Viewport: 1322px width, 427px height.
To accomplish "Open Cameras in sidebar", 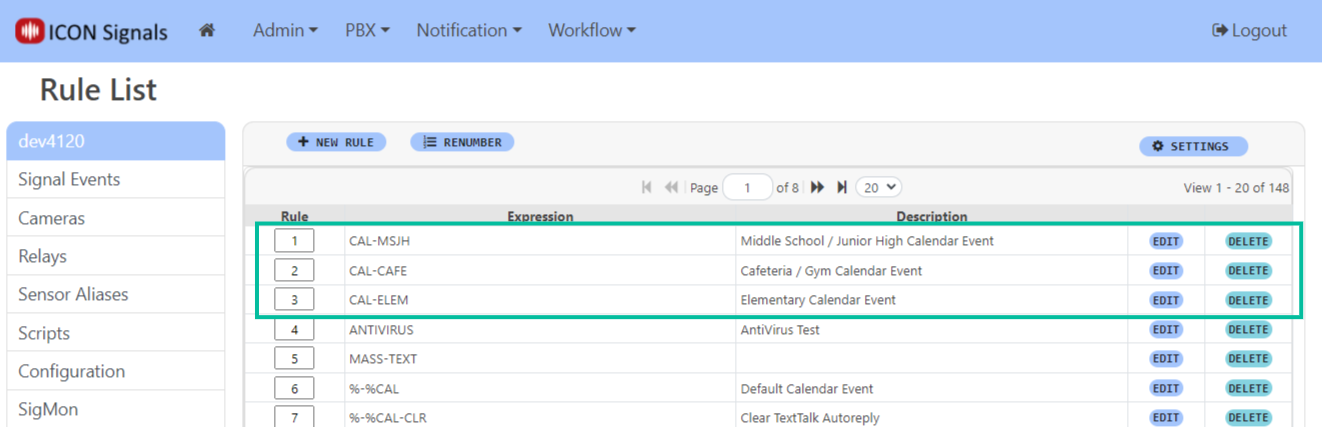I will coord(116,218).
